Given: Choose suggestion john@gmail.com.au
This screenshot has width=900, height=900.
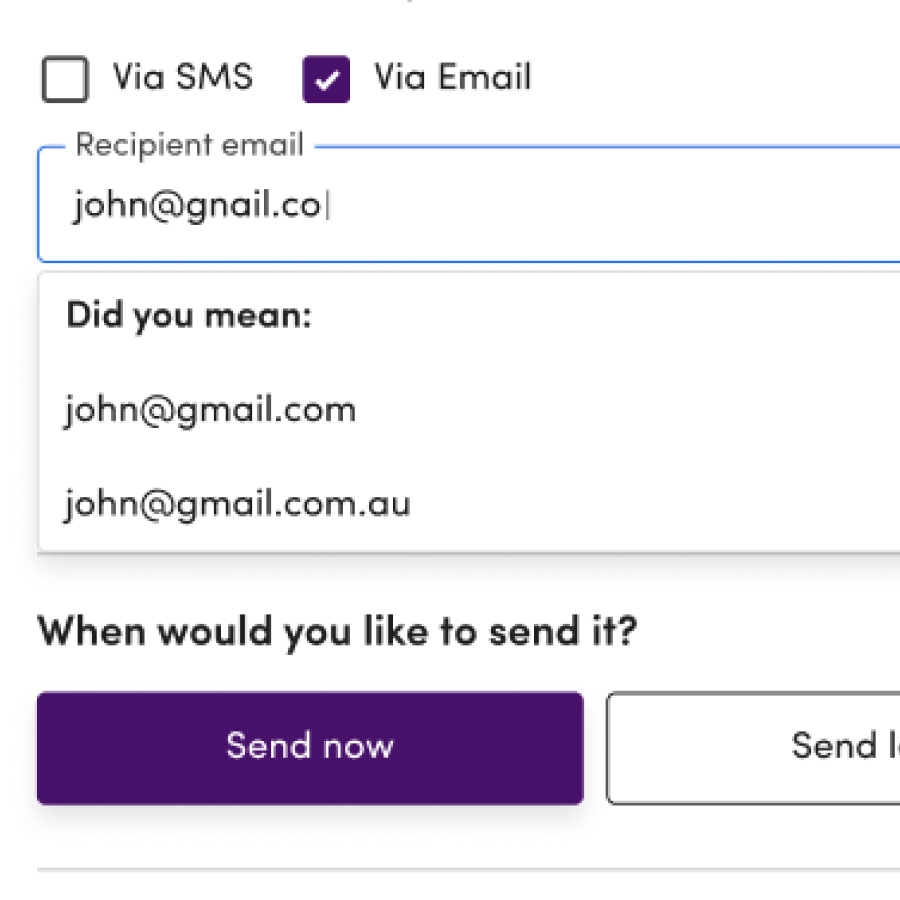Looking at the screenshot, I should (238, 503).
